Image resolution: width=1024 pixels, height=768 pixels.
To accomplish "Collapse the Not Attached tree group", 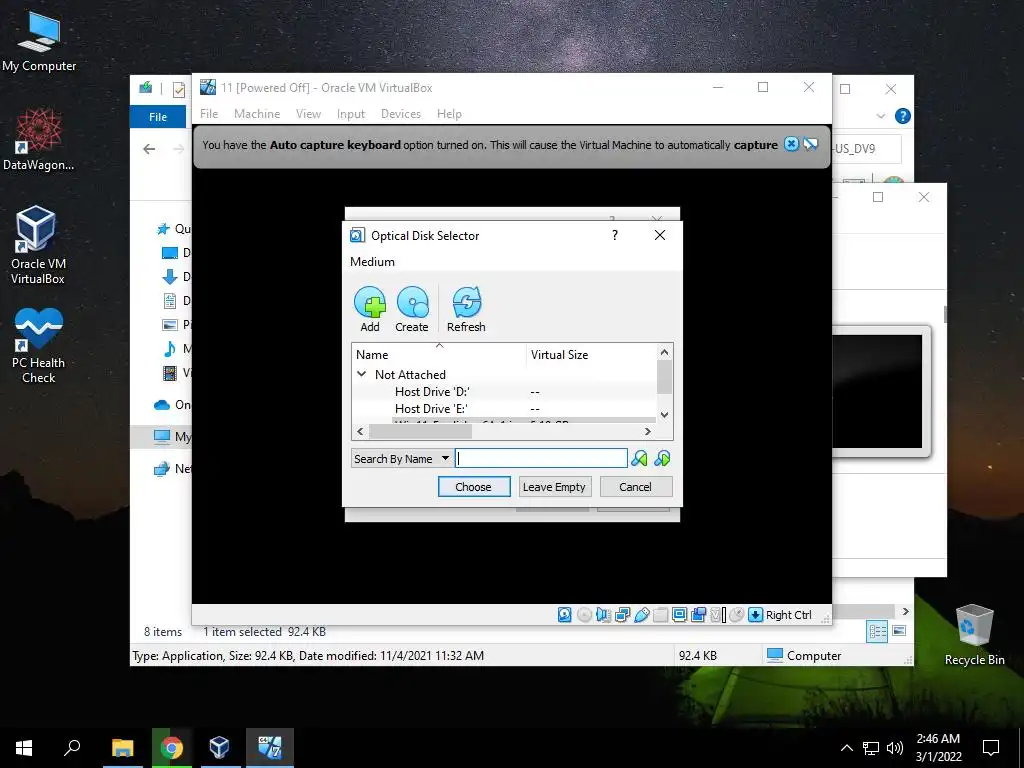I will 361,374.
